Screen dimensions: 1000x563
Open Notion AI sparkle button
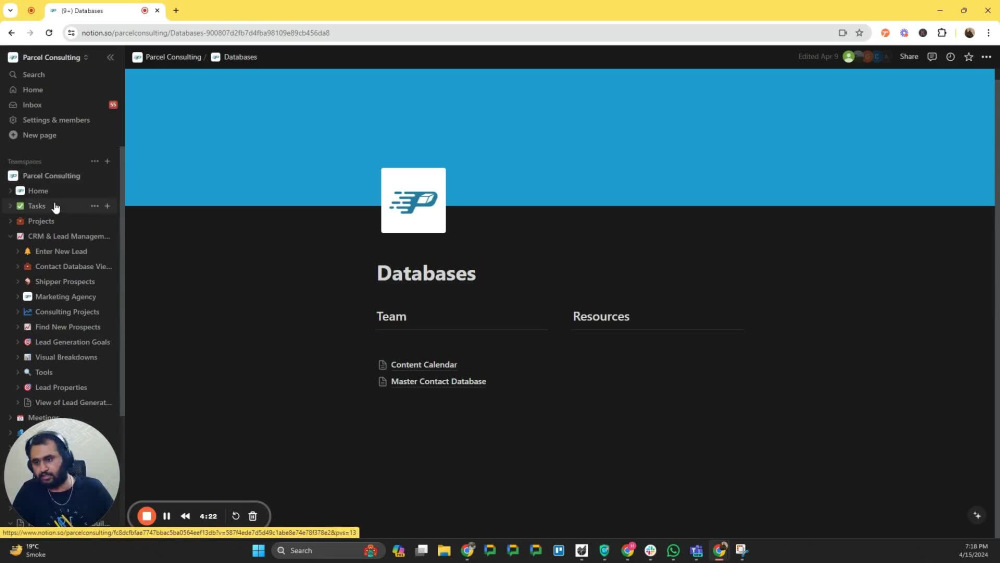pyautogui.click(x=977, y=515)
